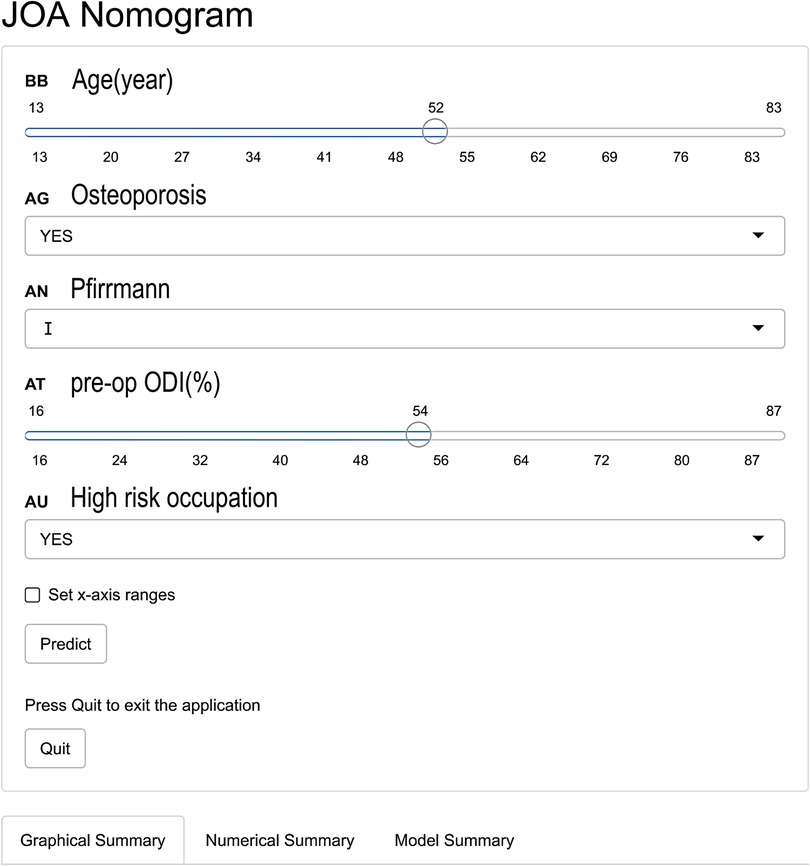
Task: Switch to the Numerical Summary tab
Action: 279,840
